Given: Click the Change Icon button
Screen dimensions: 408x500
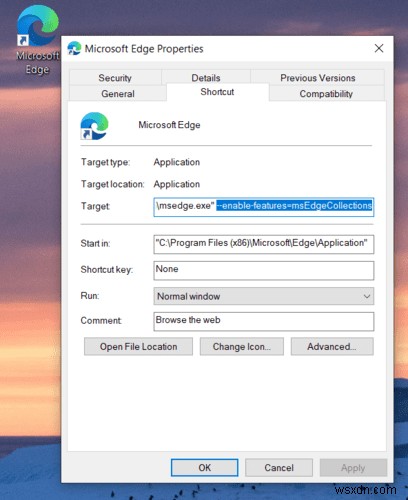Looking at the screenshot, I should pyautogui.click(x=242, y=347).
